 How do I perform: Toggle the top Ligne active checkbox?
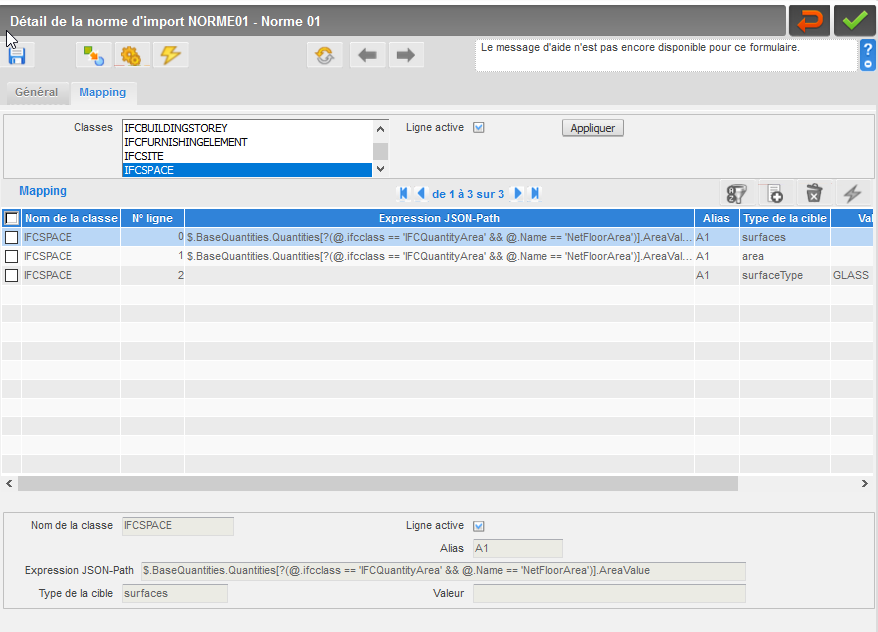click(479, 128)
